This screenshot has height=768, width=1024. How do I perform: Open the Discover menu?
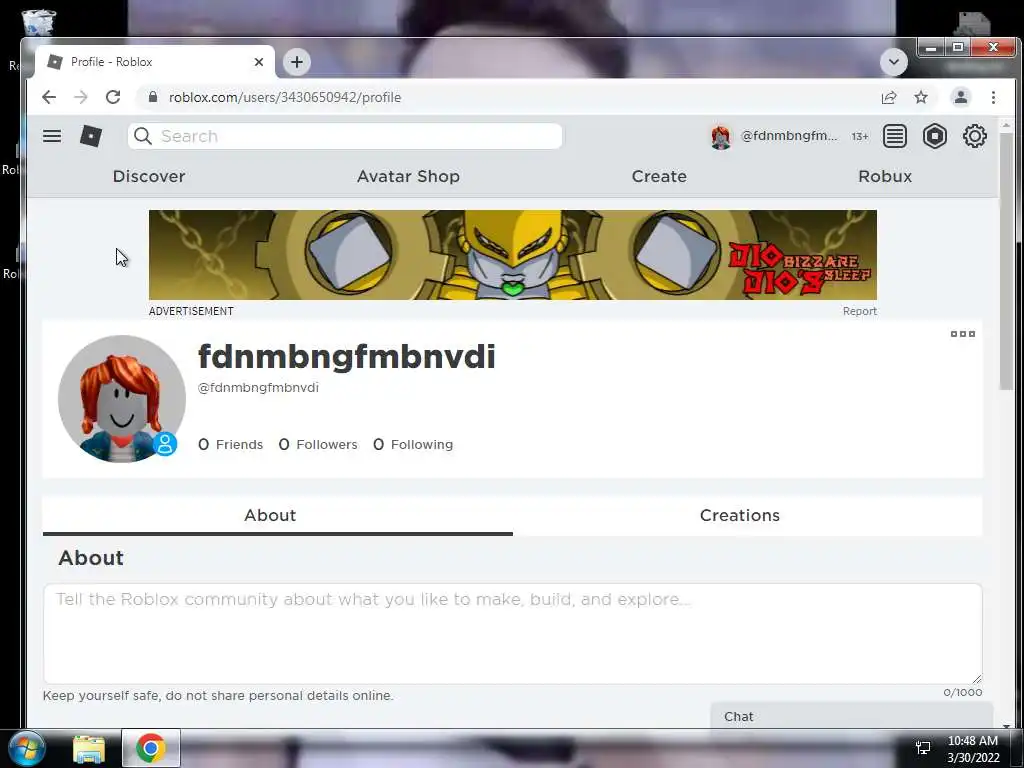click(x=149, y=176)
